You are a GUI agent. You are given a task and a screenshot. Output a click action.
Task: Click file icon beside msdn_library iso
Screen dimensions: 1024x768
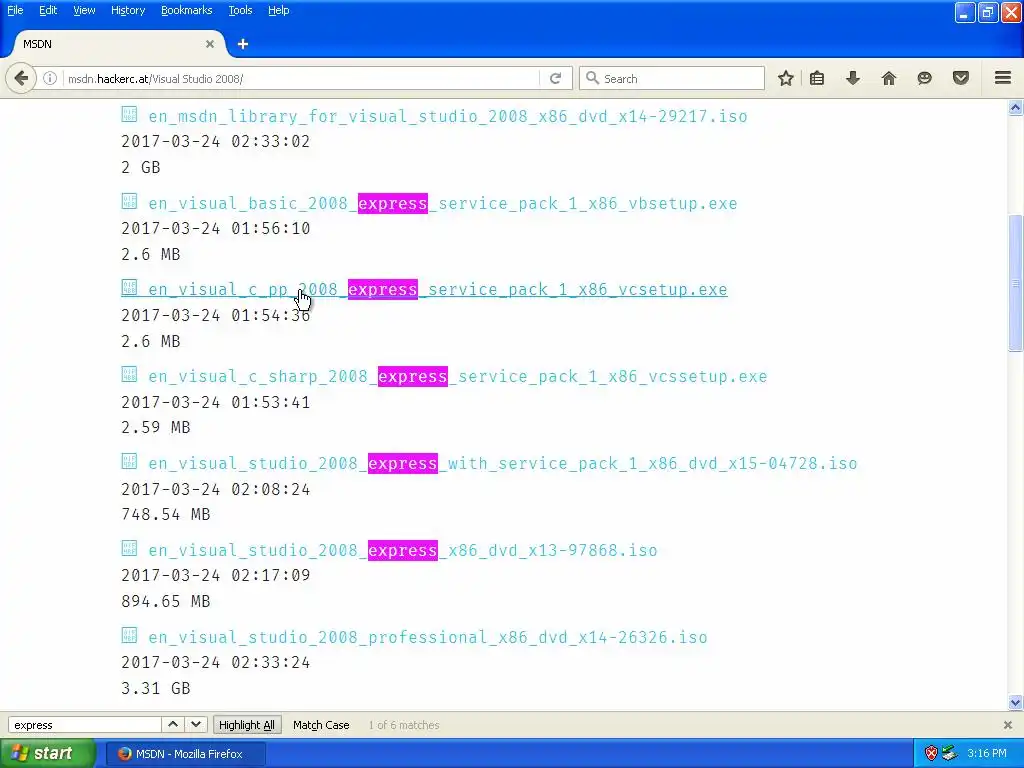(129, 114)
